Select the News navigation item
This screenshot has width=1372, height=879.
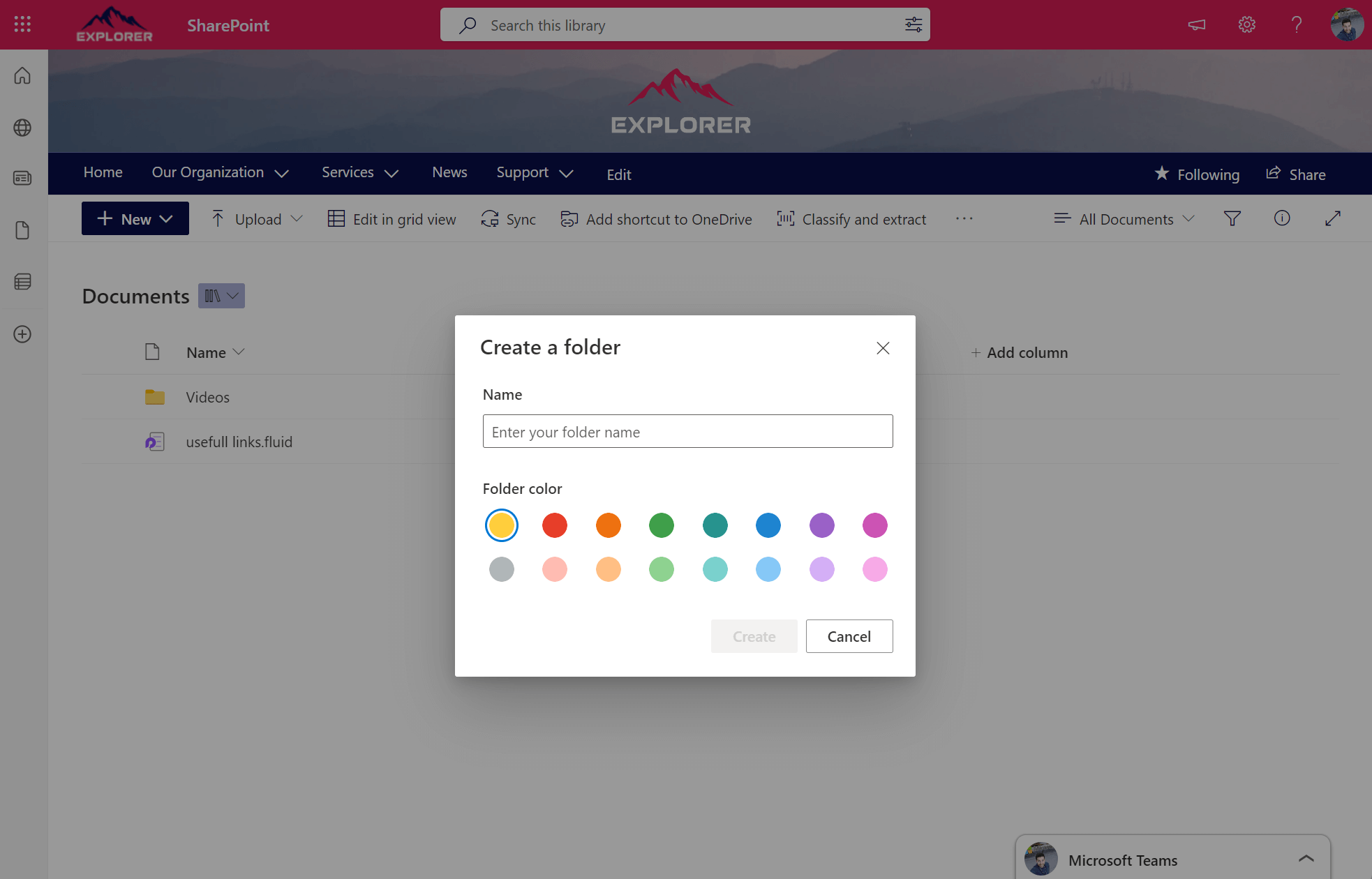point(449,172)
